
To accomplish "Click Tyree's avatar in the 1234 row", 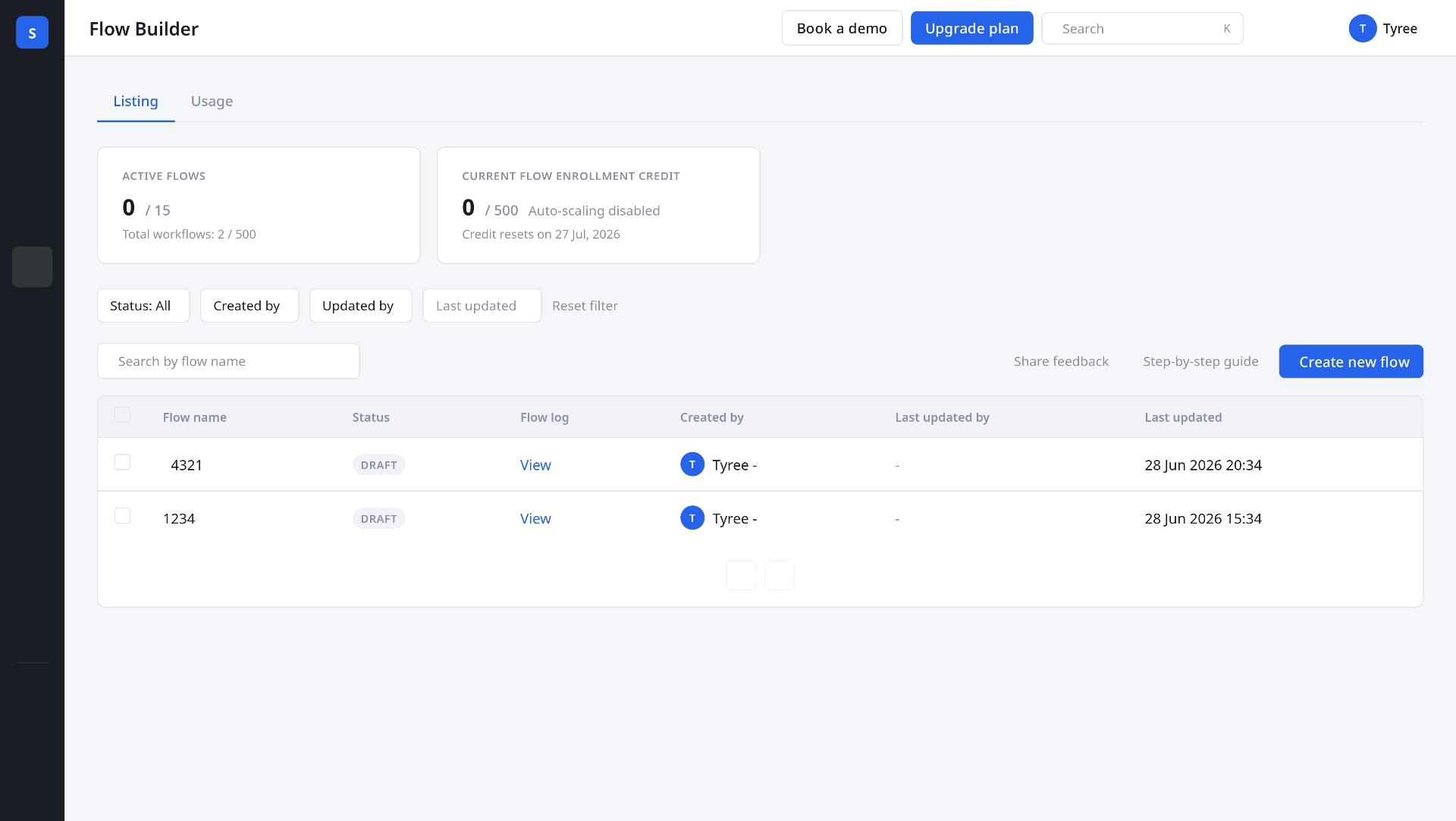I will click(692, 518).
